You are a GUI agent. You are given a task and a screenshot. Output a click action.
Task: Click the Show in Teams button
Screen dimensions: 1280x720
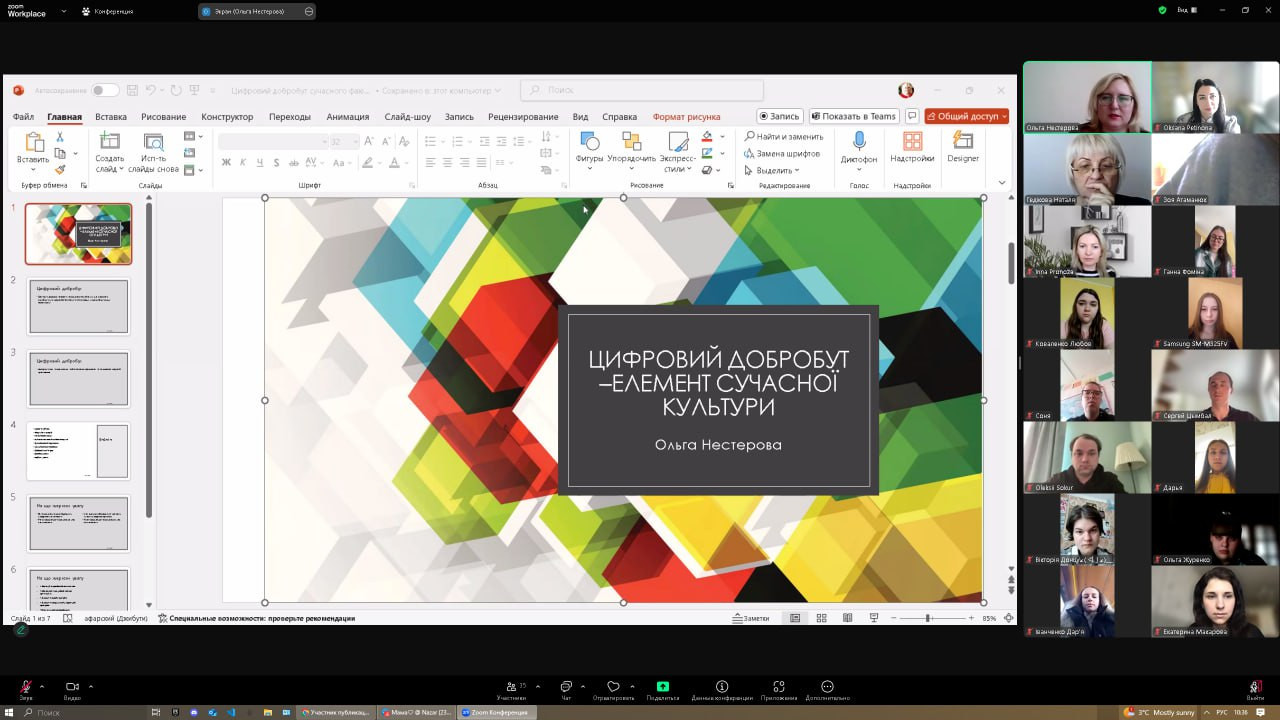[x=853, y=116]
